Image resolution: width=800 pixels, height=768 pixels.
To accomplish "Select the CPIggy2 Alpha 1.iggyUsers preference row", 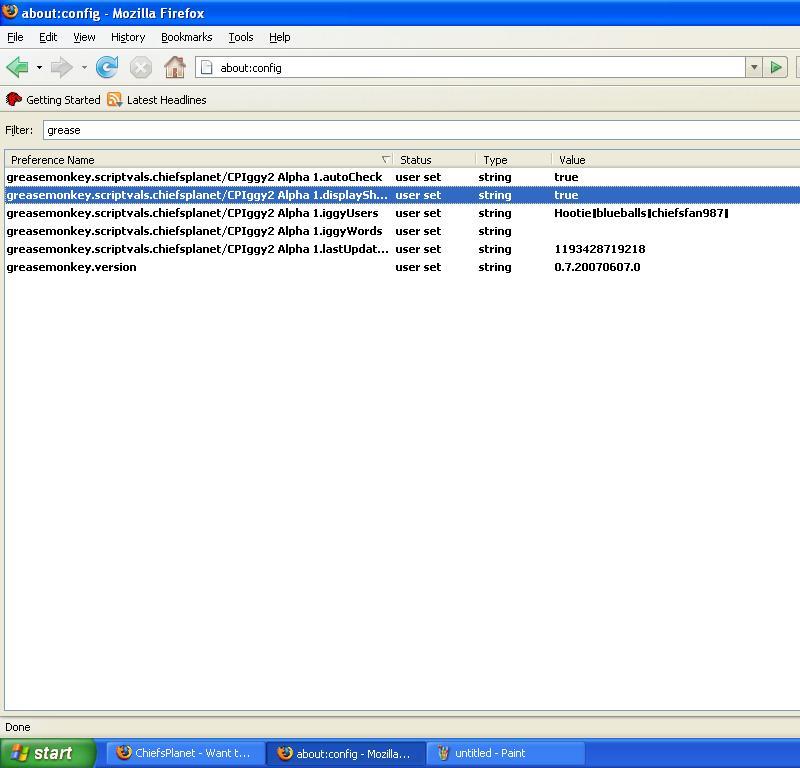I will pos(402,213).
